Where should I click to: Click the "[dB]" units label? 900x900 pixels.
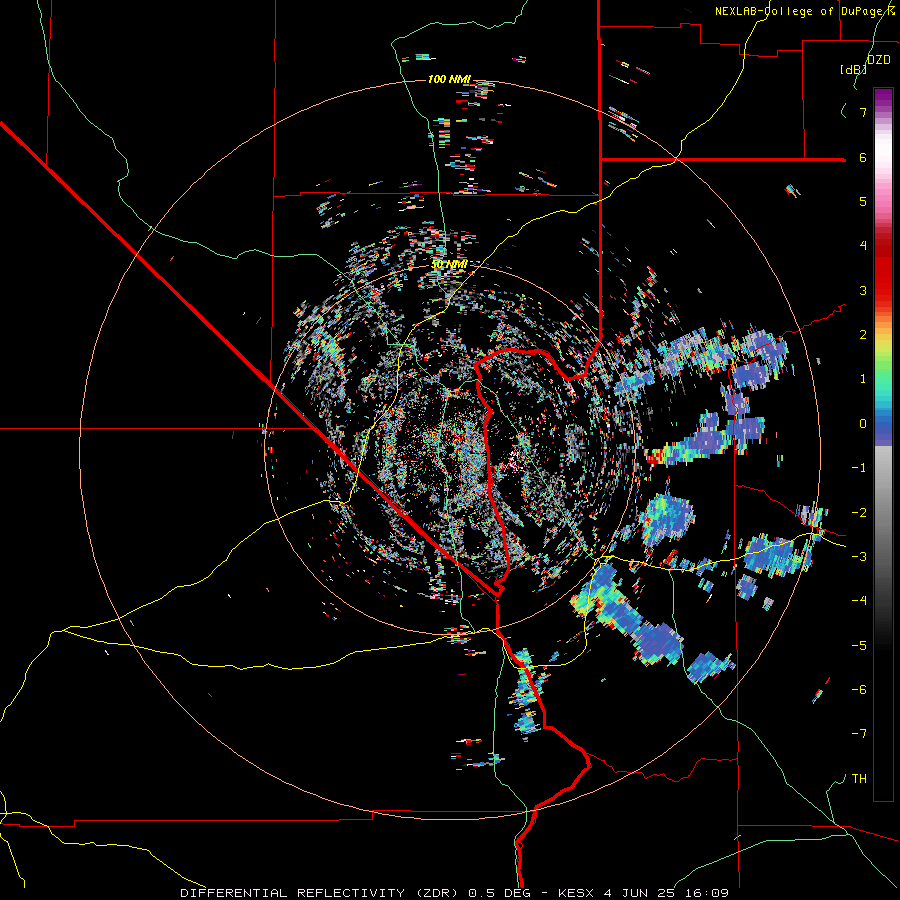[x=853, y=69]
